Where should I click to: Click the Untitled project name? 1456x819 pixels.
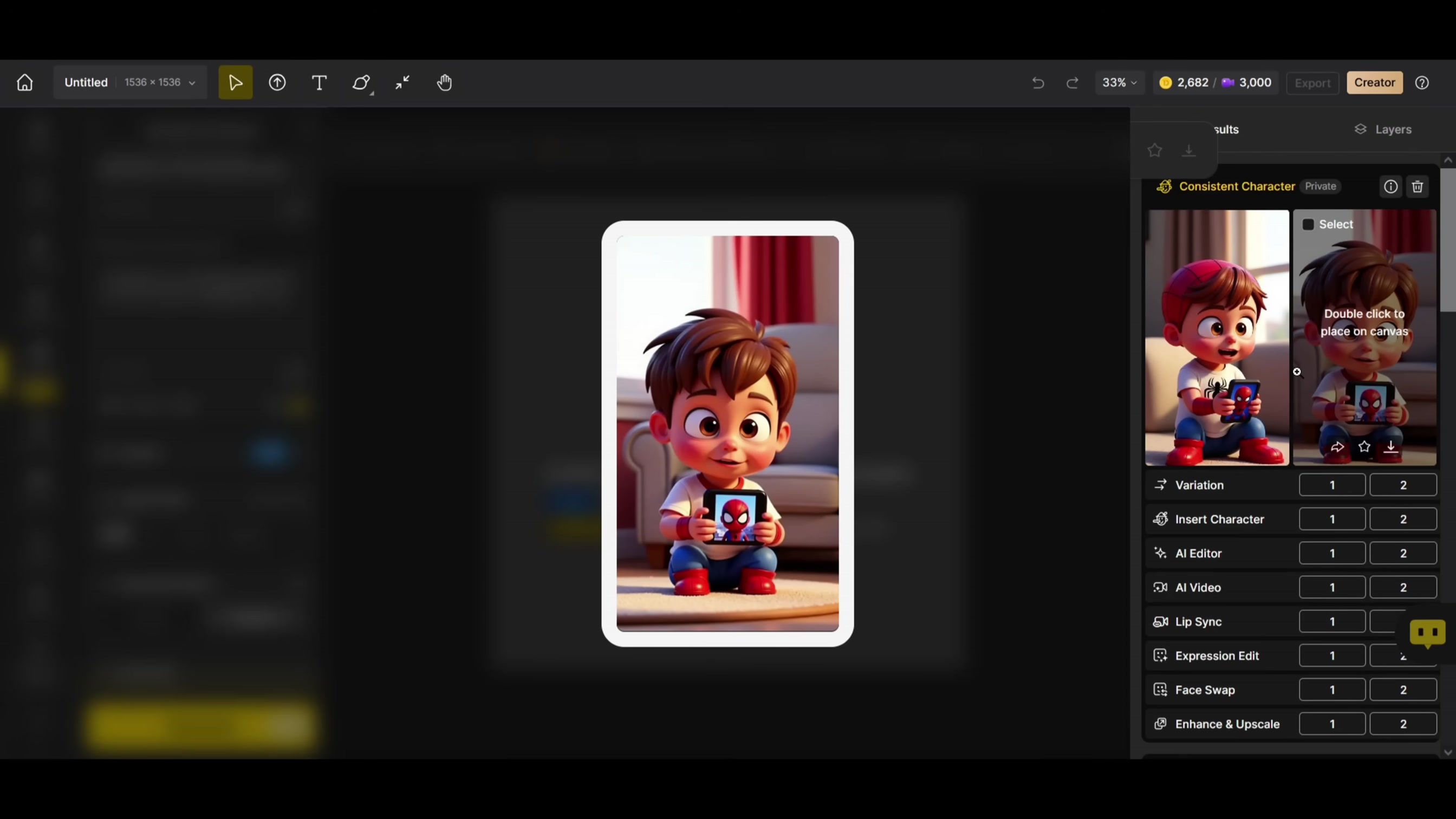(x=86, y=82)
